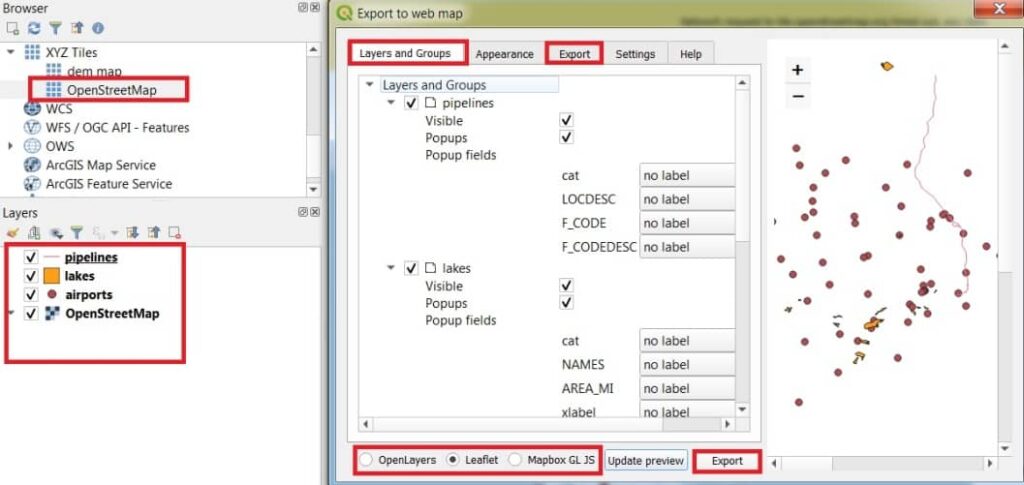The image size is (1024, 485).
Task: Click Add Selected Layers icon in Browser toolbar
Action: point(11,28)
